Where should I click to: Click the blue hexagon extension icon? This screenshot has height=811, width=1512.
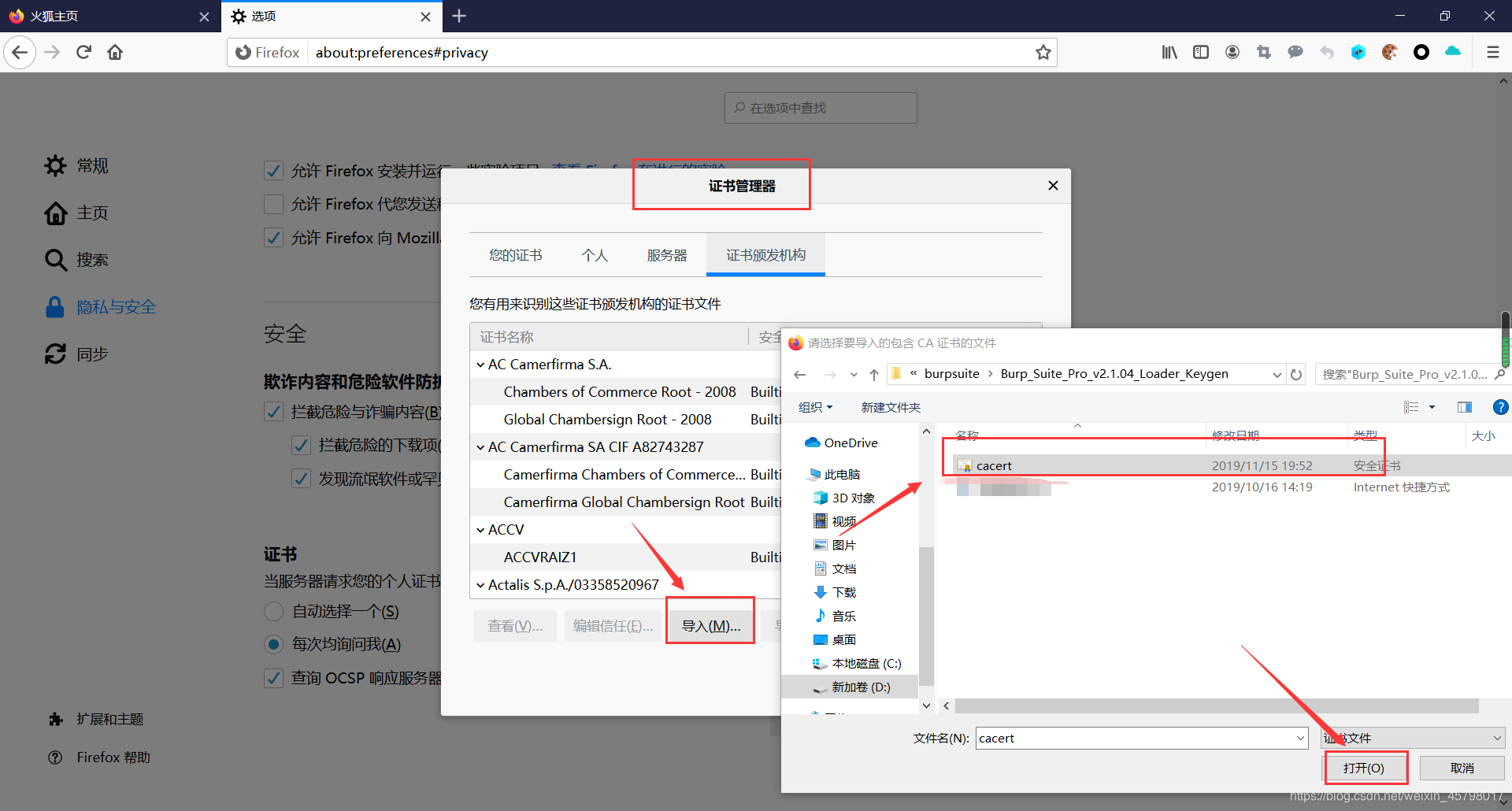click(1358, 53)
